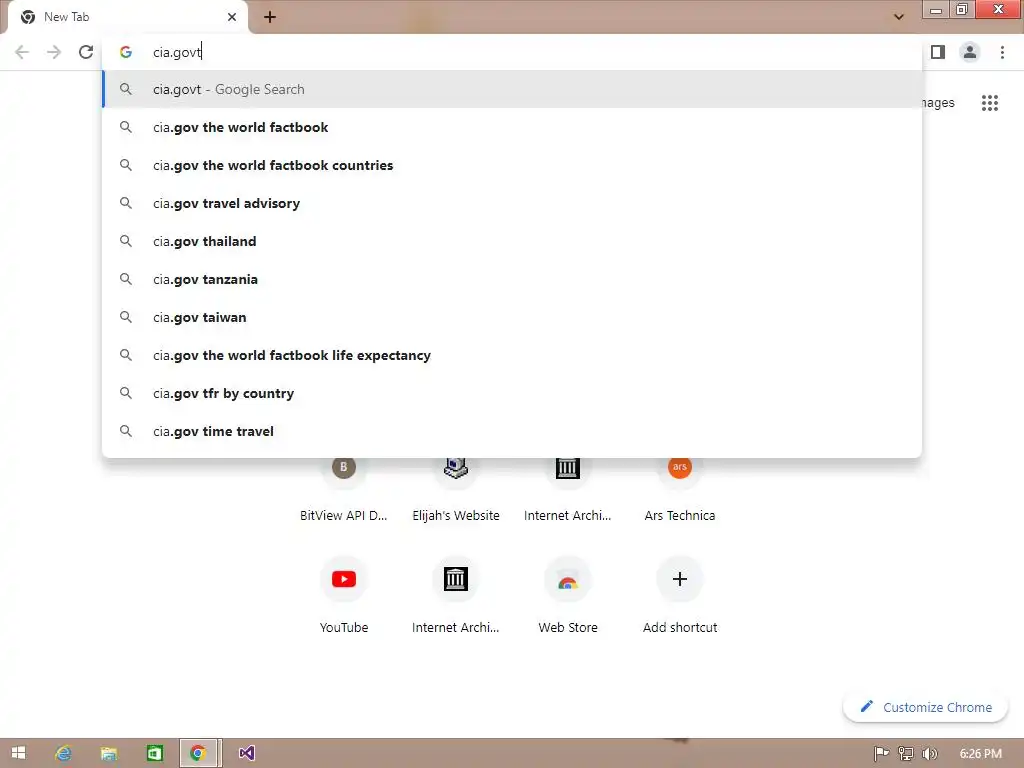The image size is (1024, 768).
Task: Go back with the back arrow
Action: pos(22,52)
